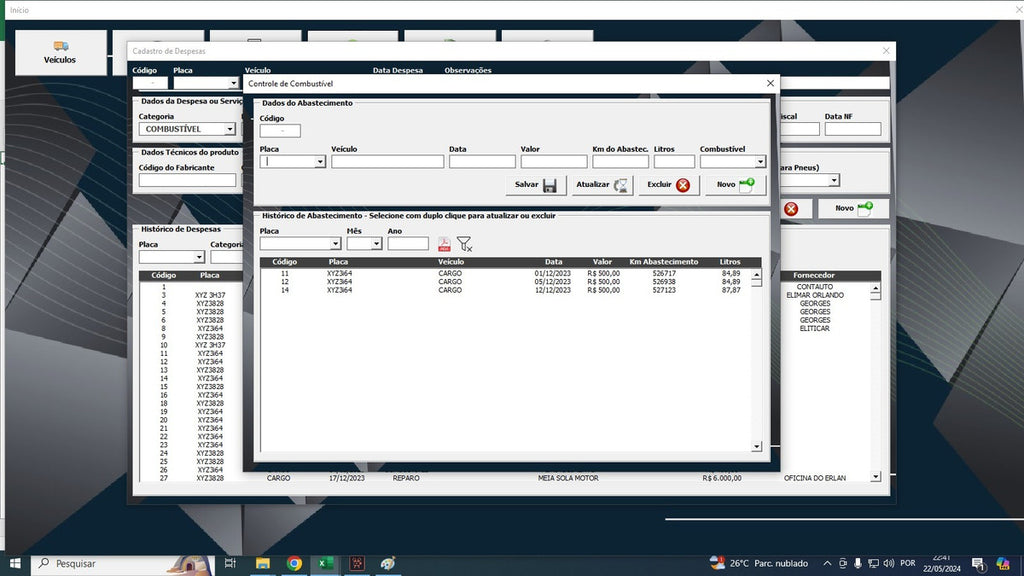1024x576 pixels.
Task: Open the Paint app icon in taskbar
Action: [389, 563]
